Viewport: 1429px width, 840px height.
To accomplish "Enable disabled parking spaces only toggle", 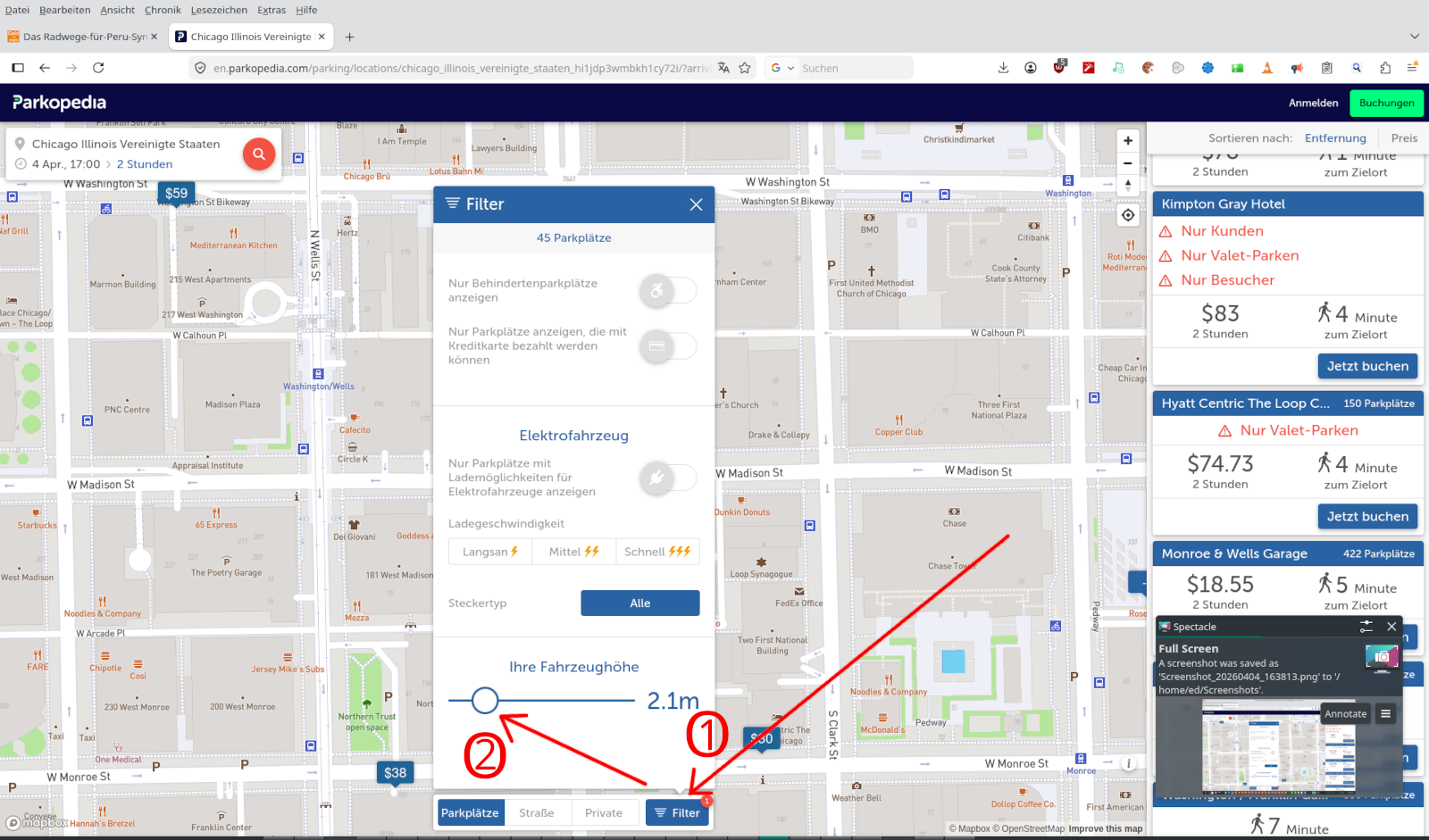I will tap(668, 290).
